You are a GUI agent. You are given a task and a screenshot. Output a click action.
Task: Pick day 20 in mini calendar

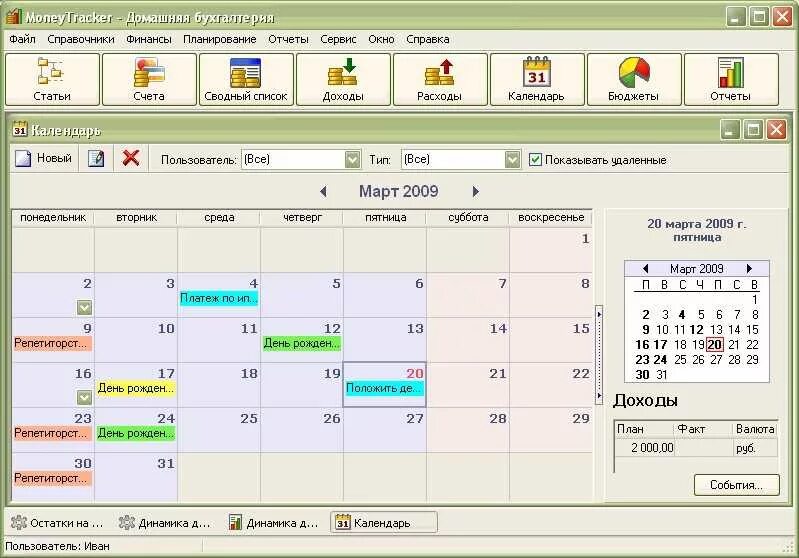714,345
